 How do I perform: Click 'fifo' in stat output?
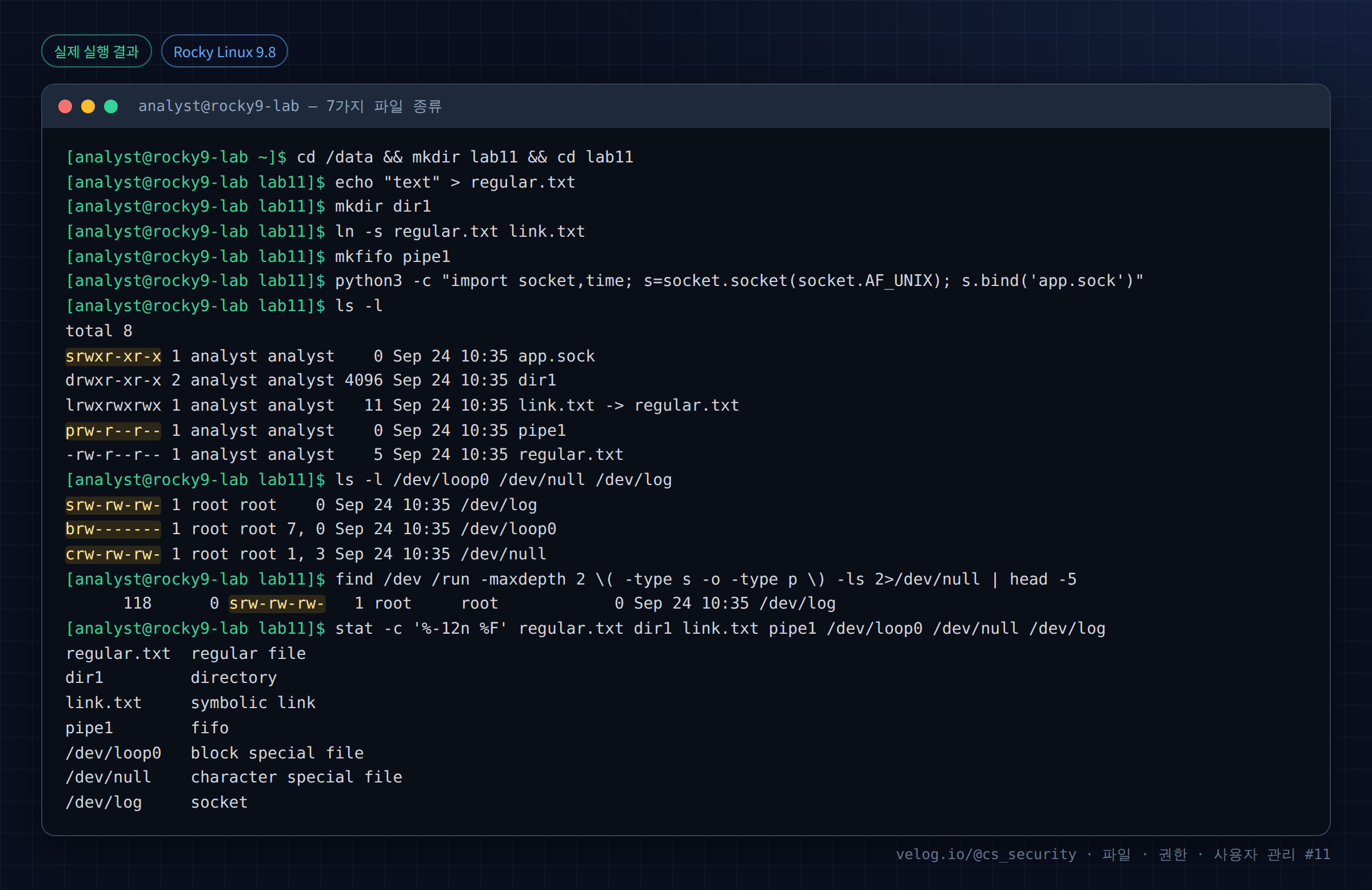[210, 728]
